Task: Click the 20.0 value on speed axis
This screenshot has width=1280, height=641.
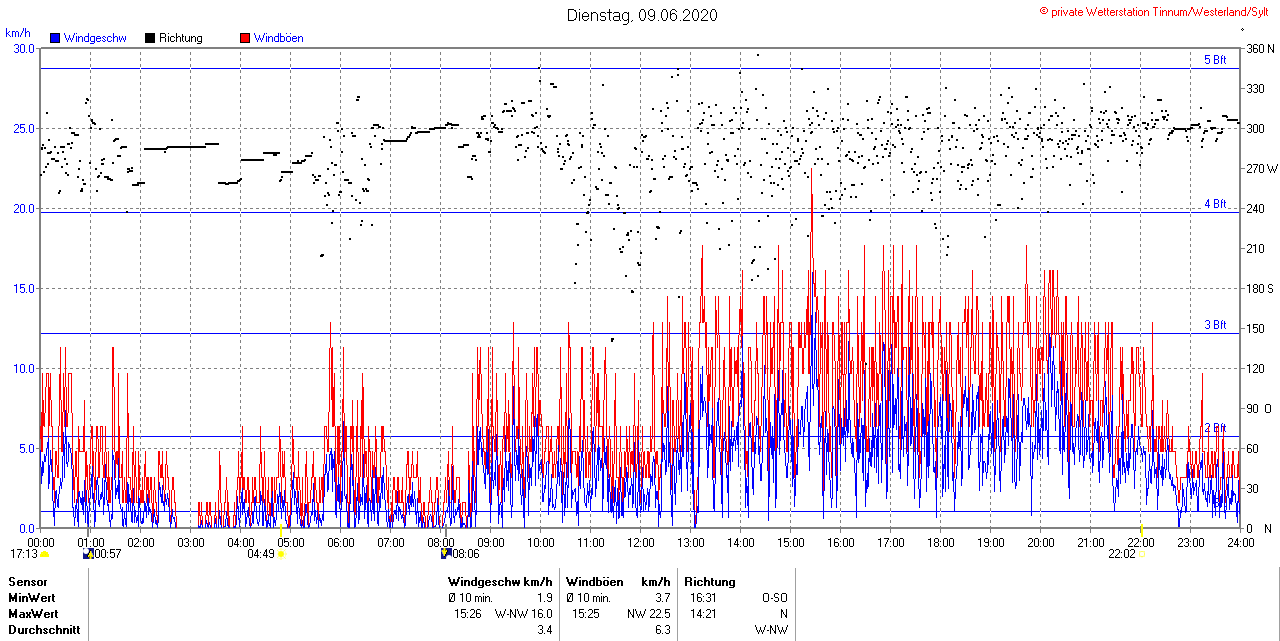Action: [x=23, y=208]
